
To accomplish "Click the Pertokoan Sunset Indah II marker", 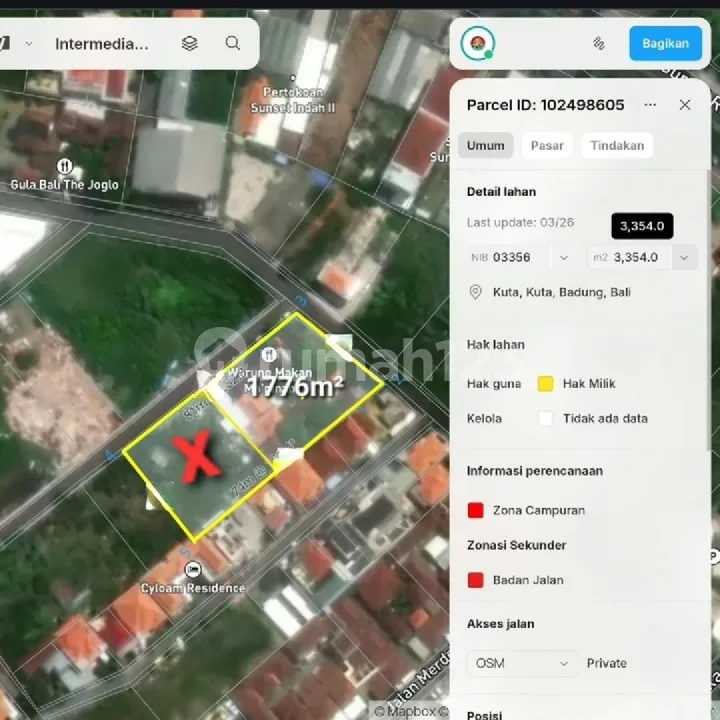I will (292, 78).
